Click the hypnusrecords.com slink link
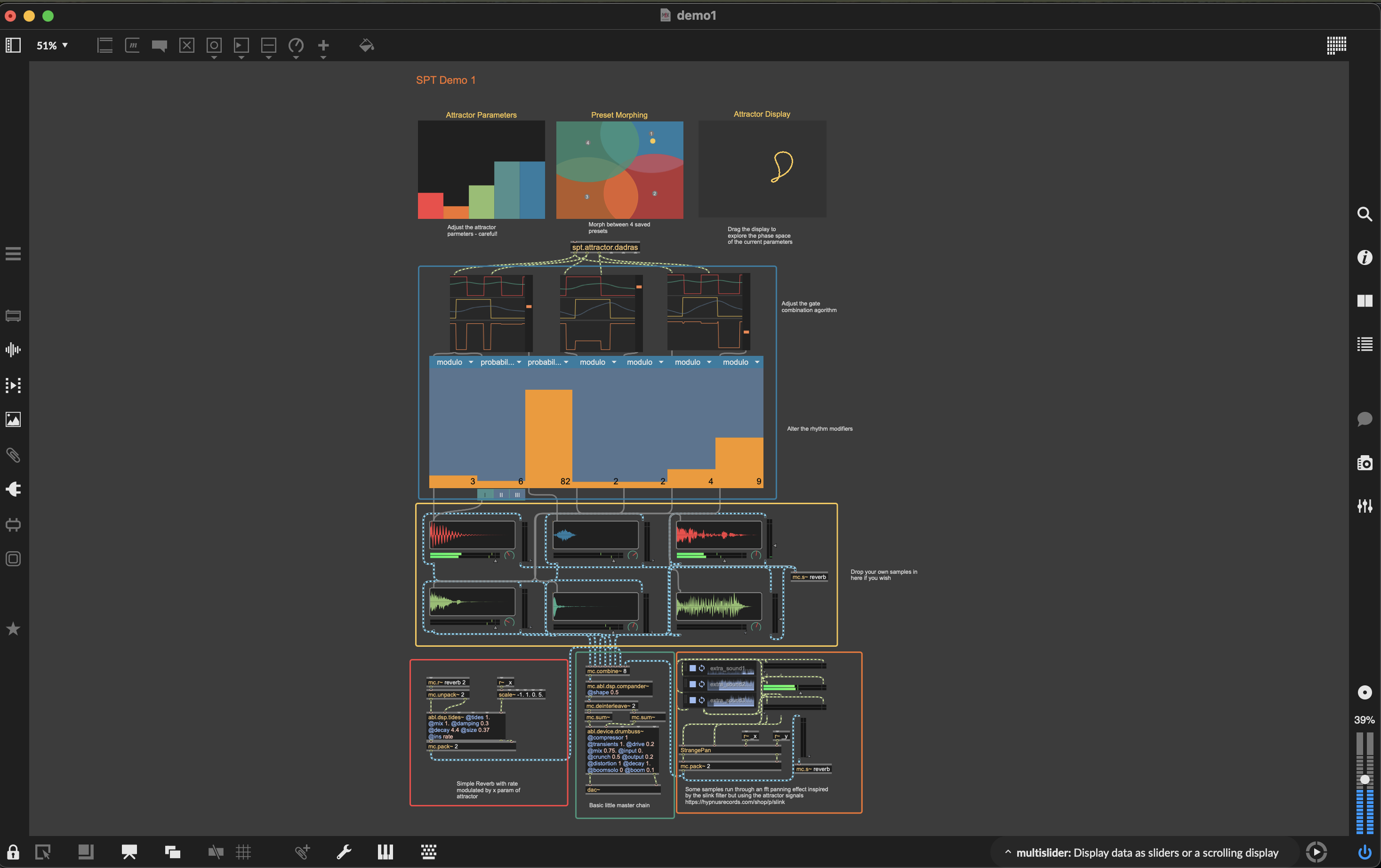 [x=735, y=803]
